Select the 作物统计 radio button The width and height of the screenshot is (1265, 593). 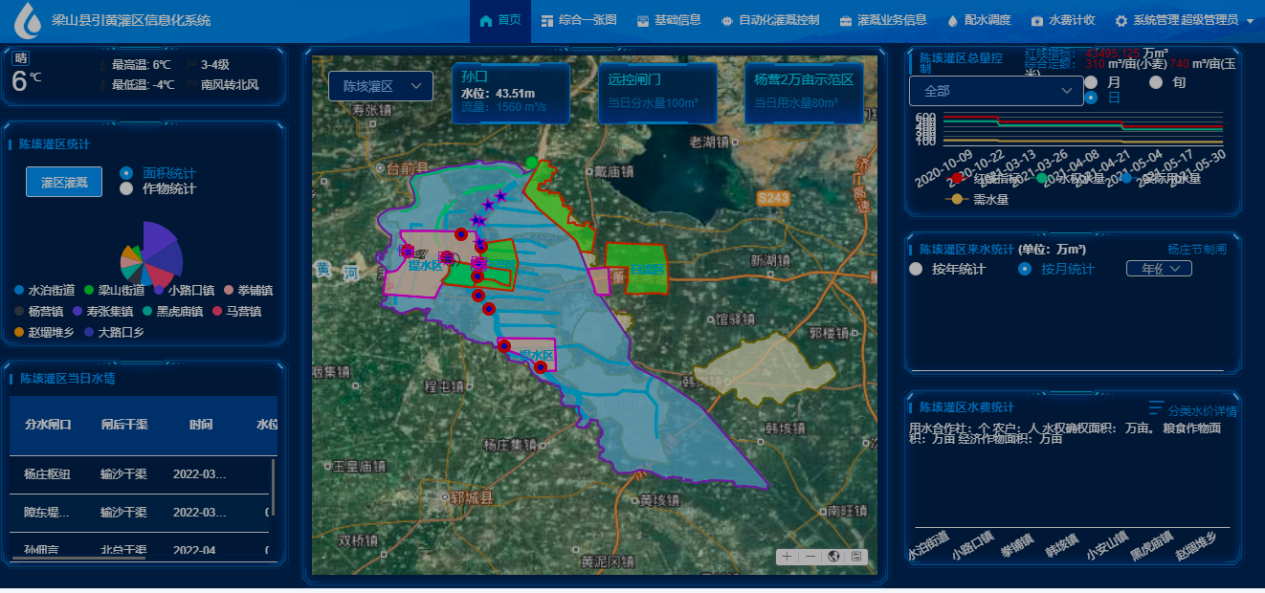click(126, 188)
